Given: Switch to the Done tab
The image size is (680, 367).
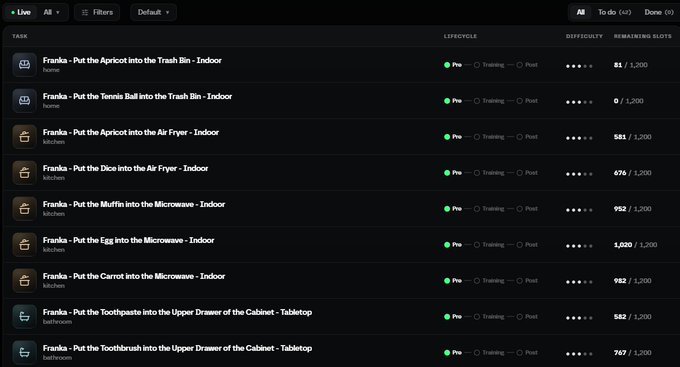Looking at the screenshot, I should (658, 12).
